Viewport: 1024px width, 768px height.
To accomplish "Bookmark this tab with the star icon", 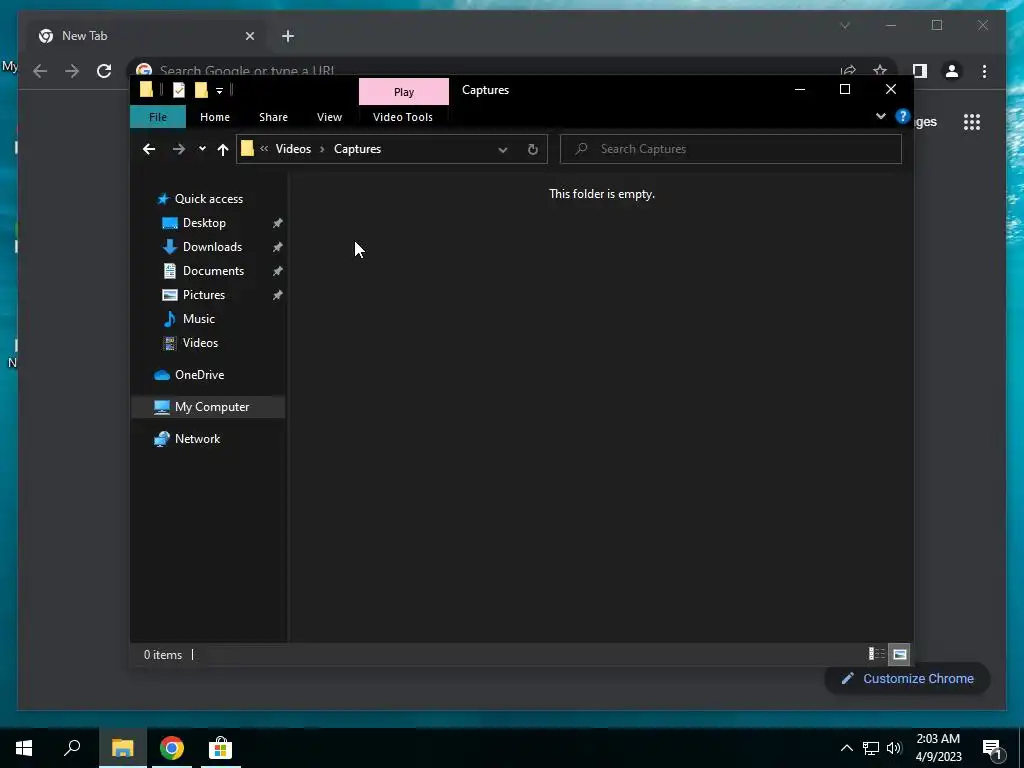I will click(x=880, y=70).
